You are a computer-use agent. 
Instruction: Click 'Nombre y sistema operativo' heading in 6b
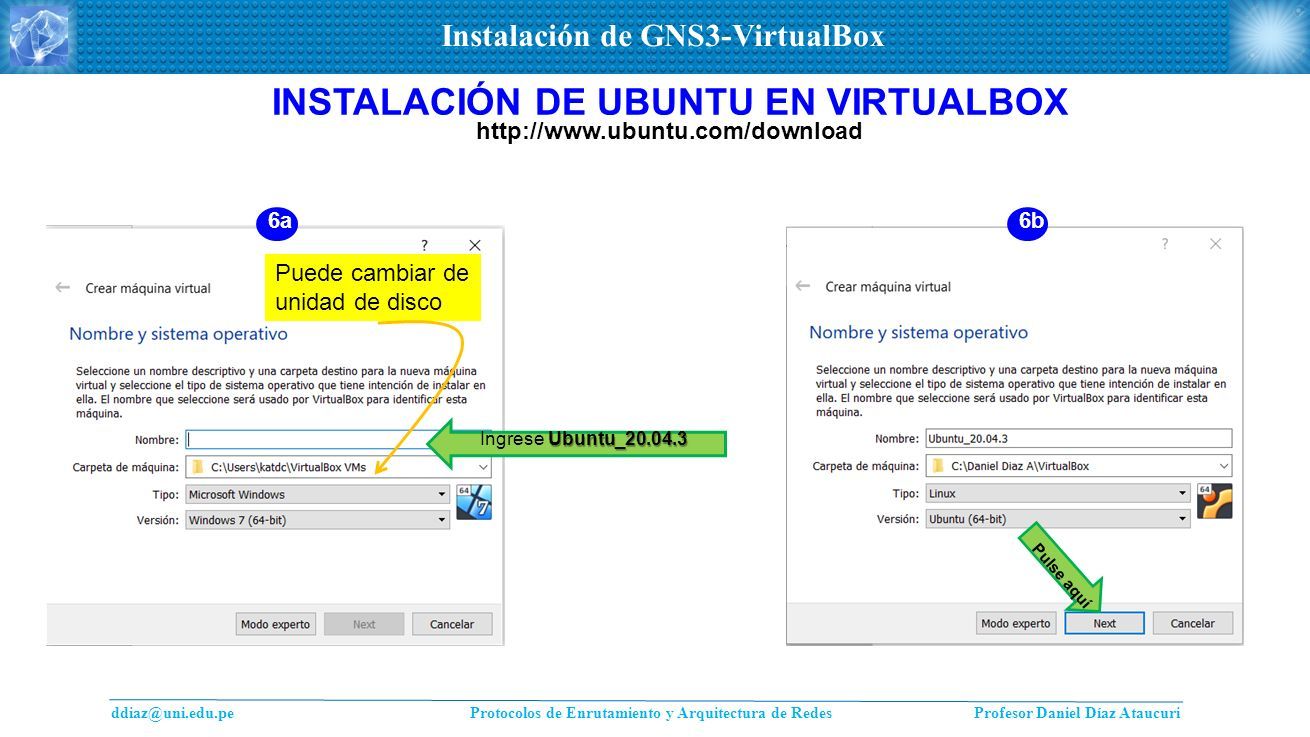pos(918,332)
